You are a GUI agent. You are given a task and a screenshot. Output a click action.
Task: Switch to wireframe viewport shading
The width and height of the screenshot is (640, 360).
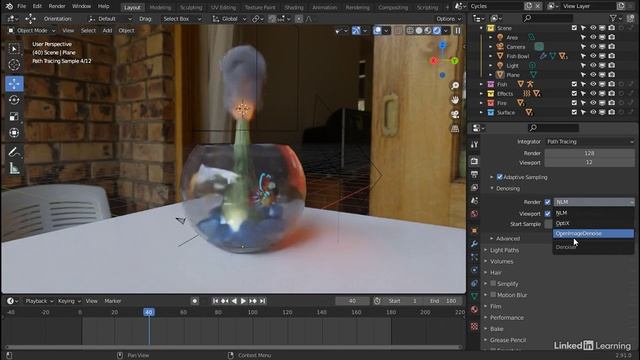click(x=410, y=31)
